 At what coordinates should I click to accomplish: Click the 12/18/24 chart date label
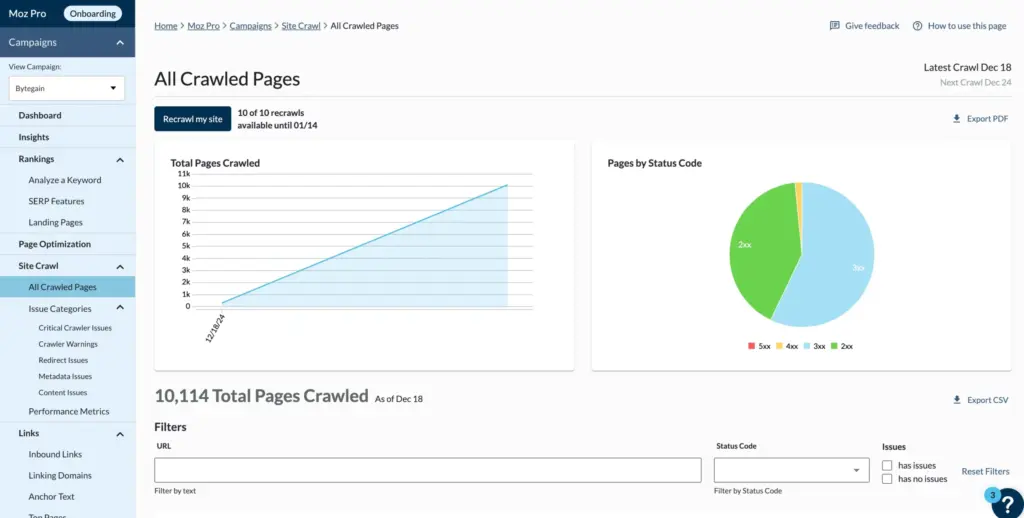point(215,329)
